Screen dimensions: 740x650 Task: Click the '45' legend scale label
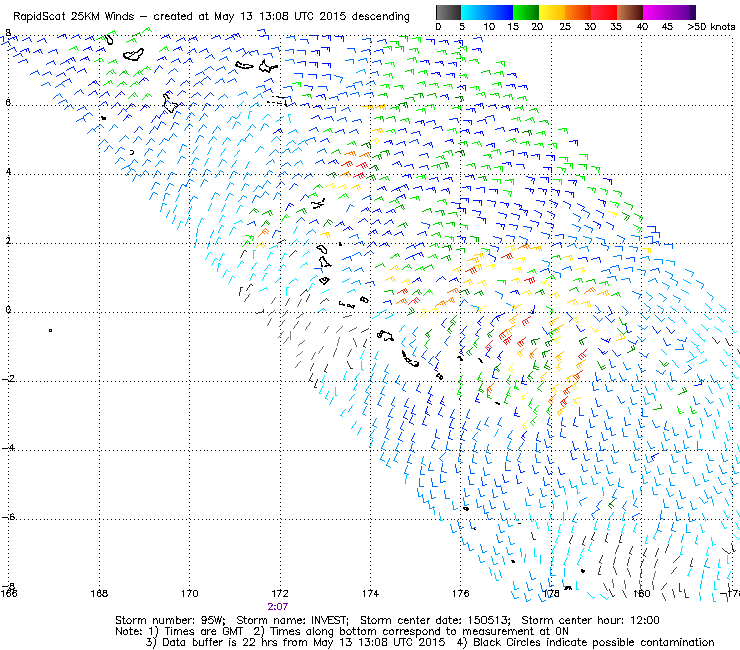pyautogui.click(x=667, y=26)
